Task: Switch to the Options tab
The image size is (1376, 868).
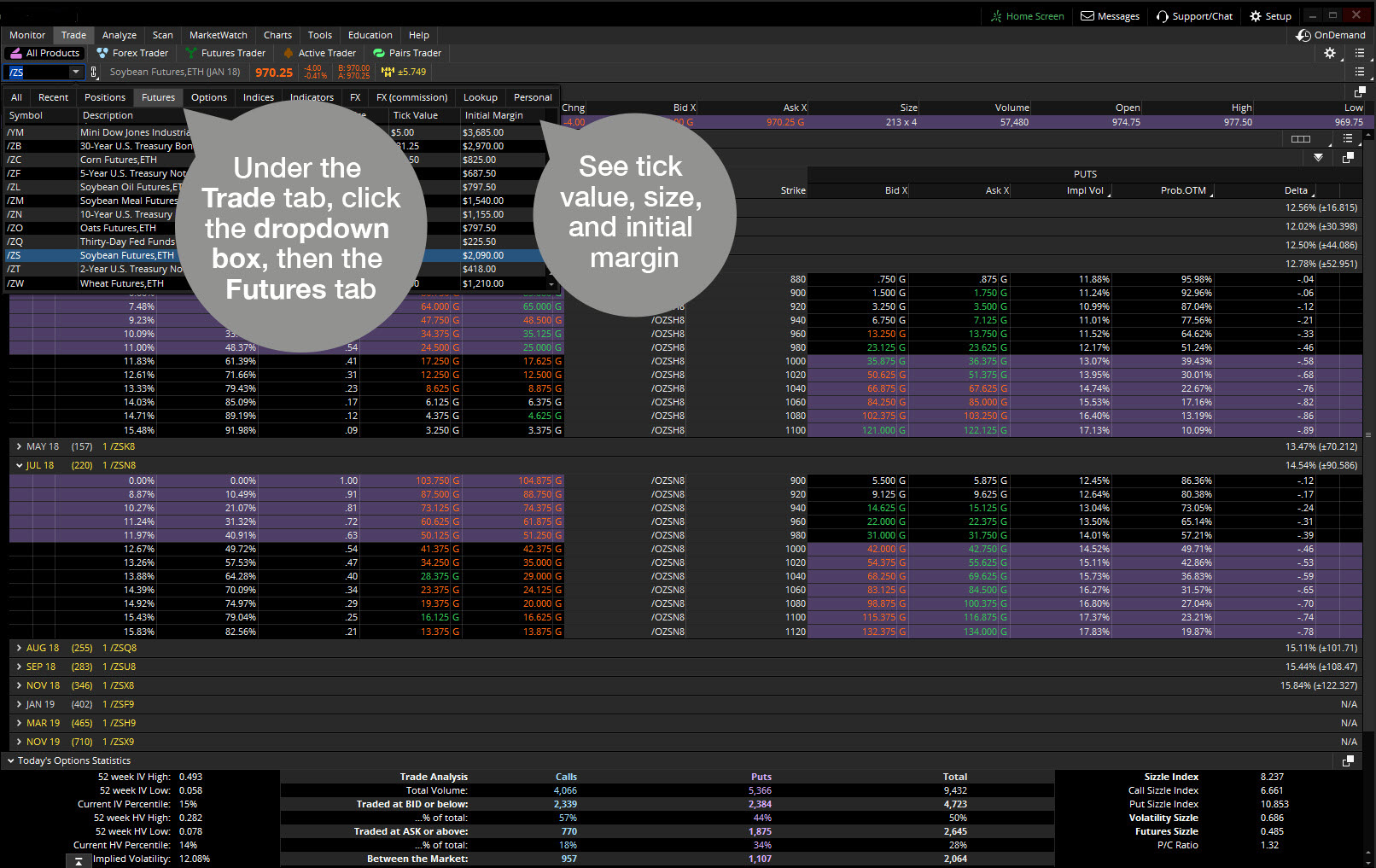Action: point(208,96)
